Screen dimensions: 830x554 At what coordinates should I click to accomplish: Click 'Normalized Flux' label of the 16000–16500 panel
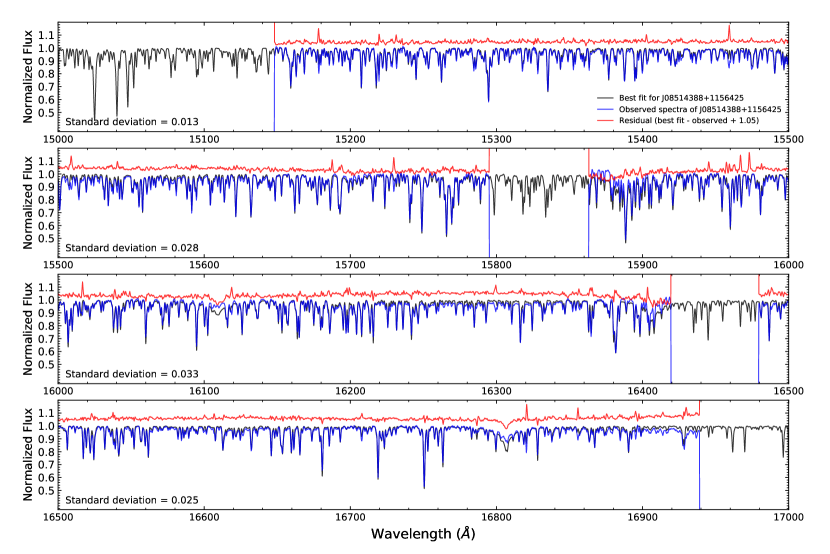tap(28, 329)
